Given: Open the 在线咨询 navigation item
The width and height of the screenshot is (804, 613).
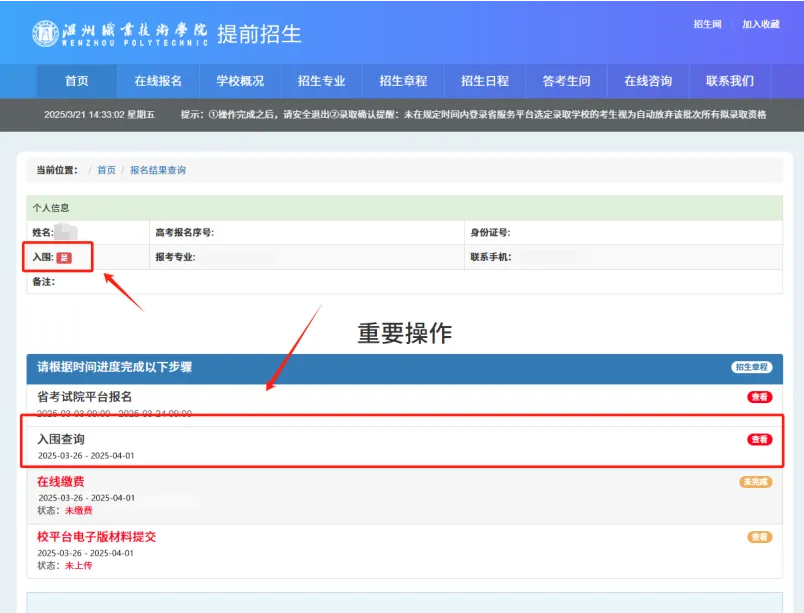Looking at the screenshot, I should 648,81.
